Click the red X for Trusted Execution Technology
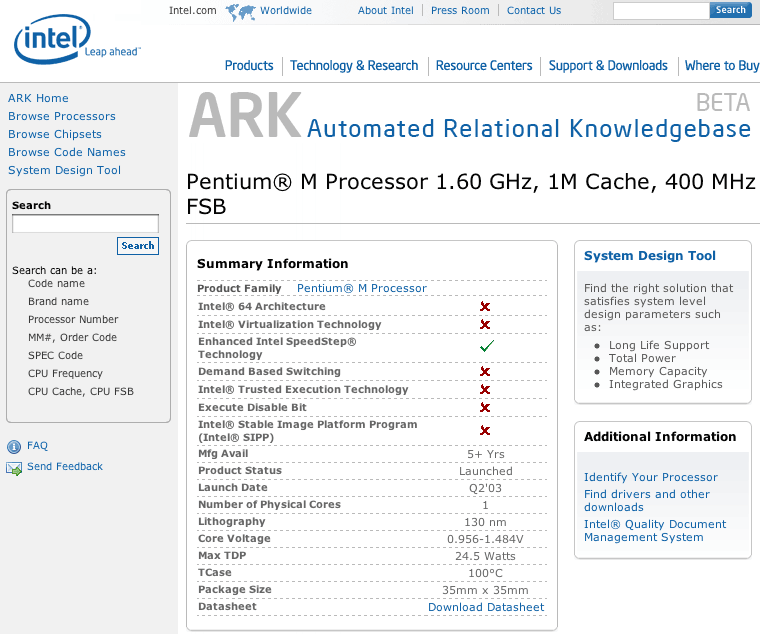The image size is (774, 634). coord(485,390)
